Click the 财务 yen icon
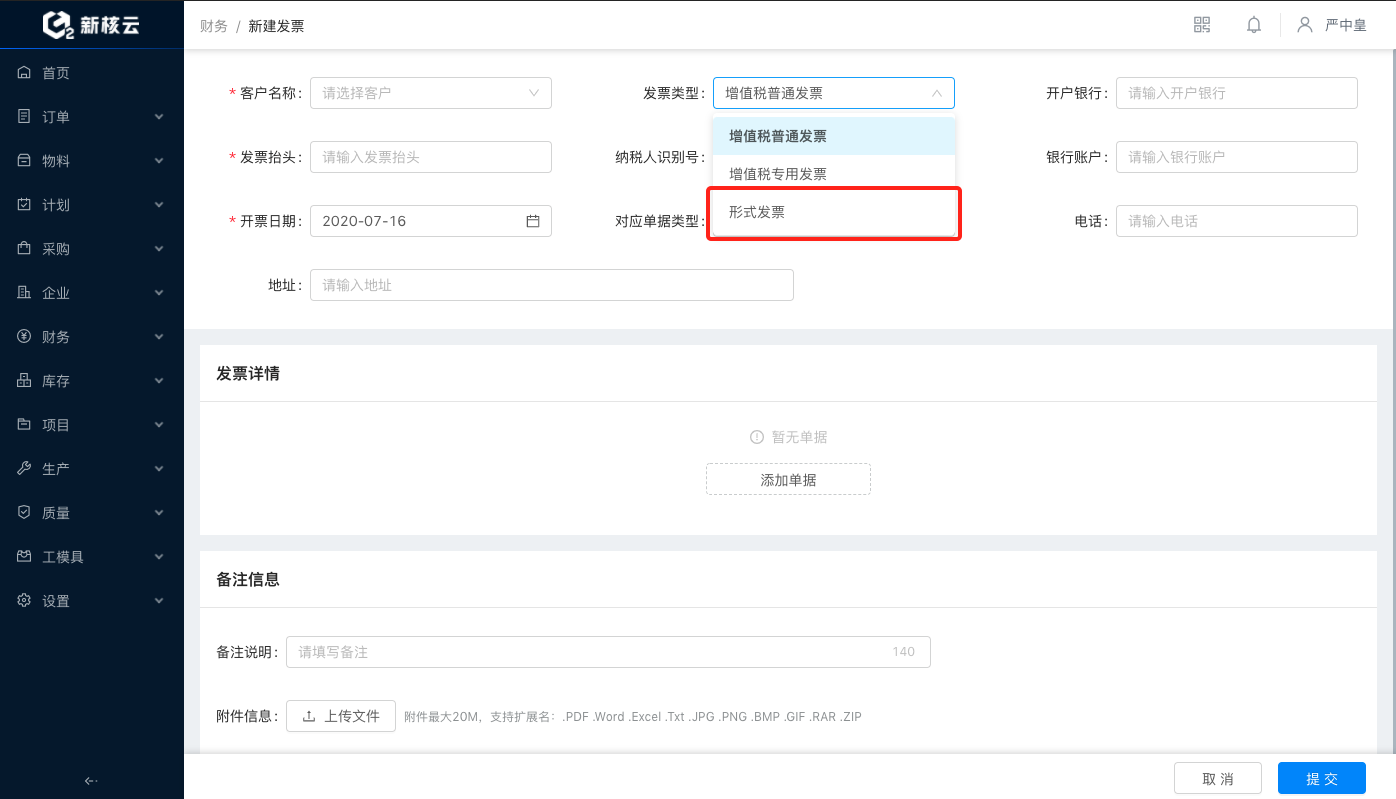 pos(25,337)
